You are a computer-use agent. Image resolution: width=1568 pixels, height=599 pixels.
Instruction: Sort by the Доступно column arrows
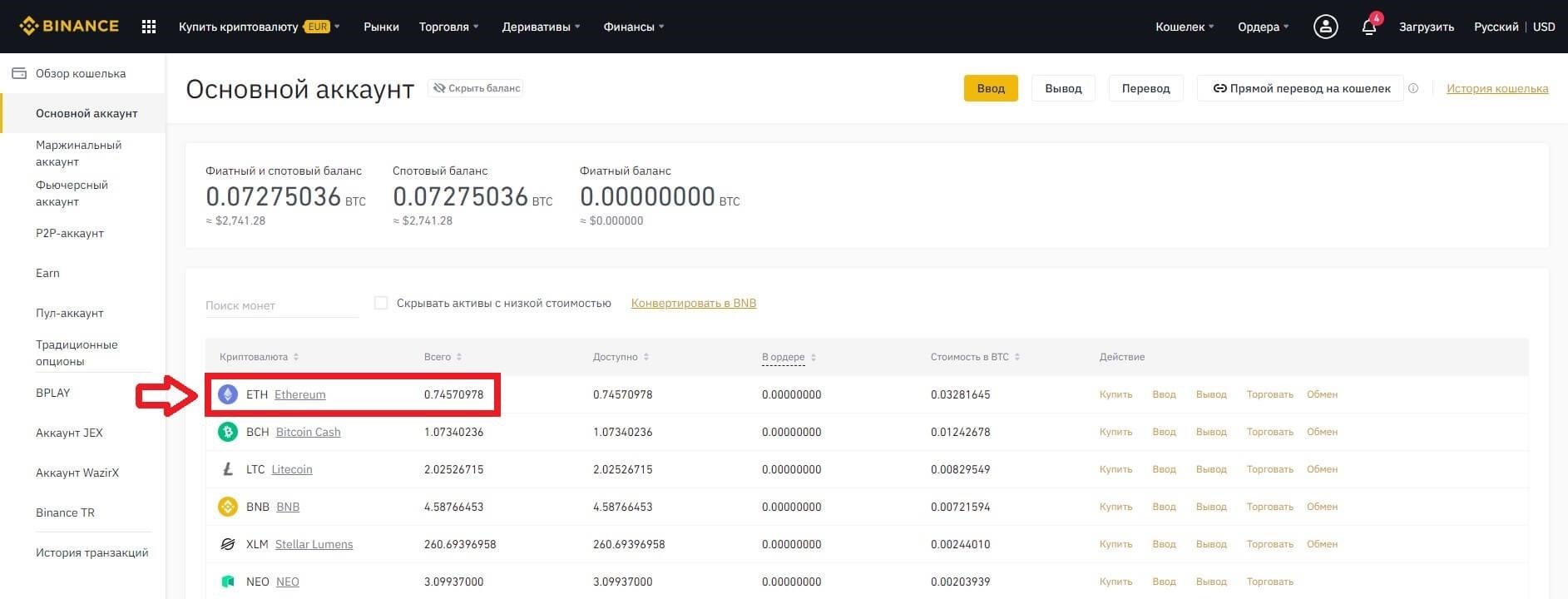coord(646,357)
